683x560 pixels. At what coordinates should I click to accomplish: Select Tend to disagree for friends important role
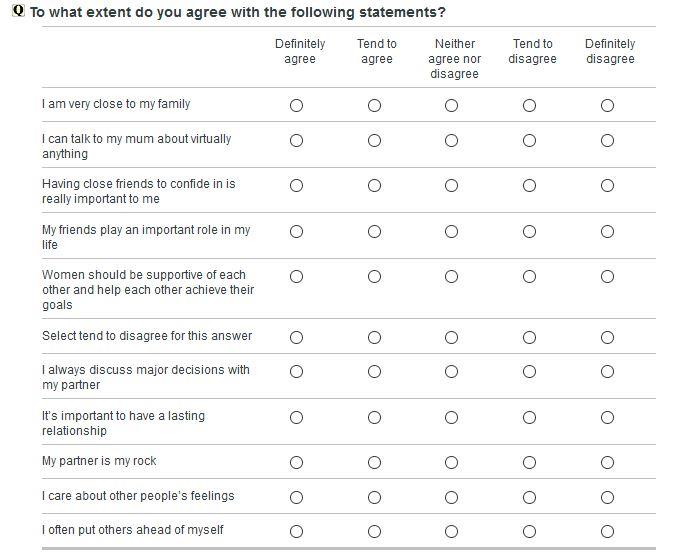[529, 231]
